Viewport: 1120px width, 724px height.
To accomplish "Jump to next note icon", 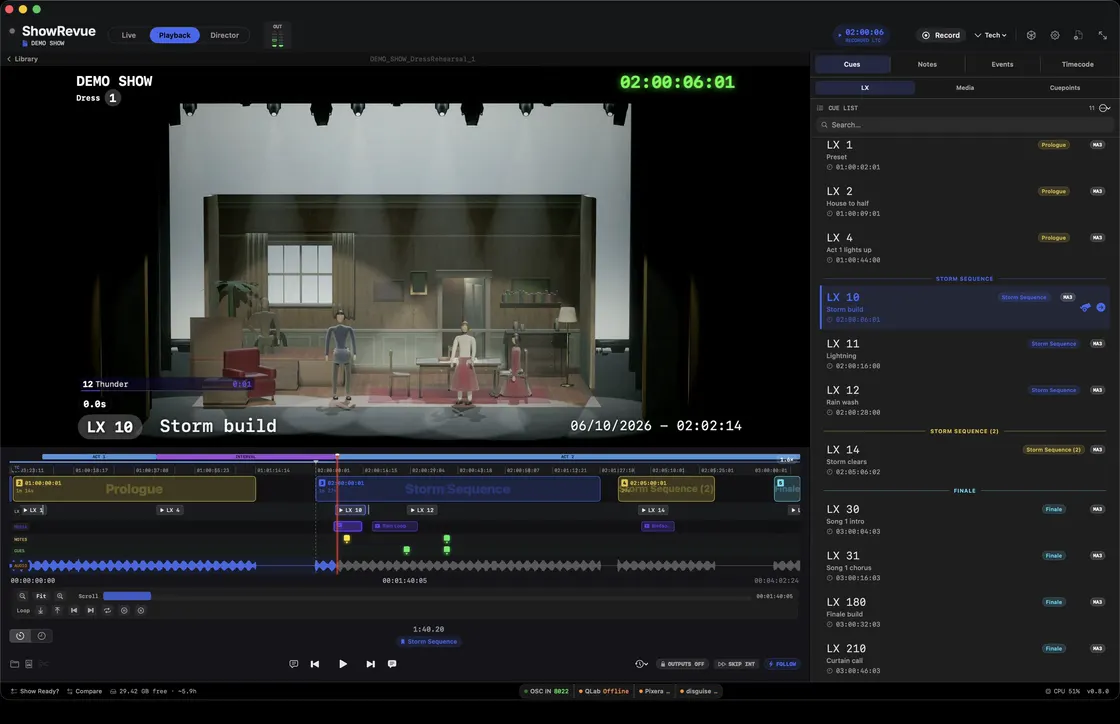I will tap(392, 664).
